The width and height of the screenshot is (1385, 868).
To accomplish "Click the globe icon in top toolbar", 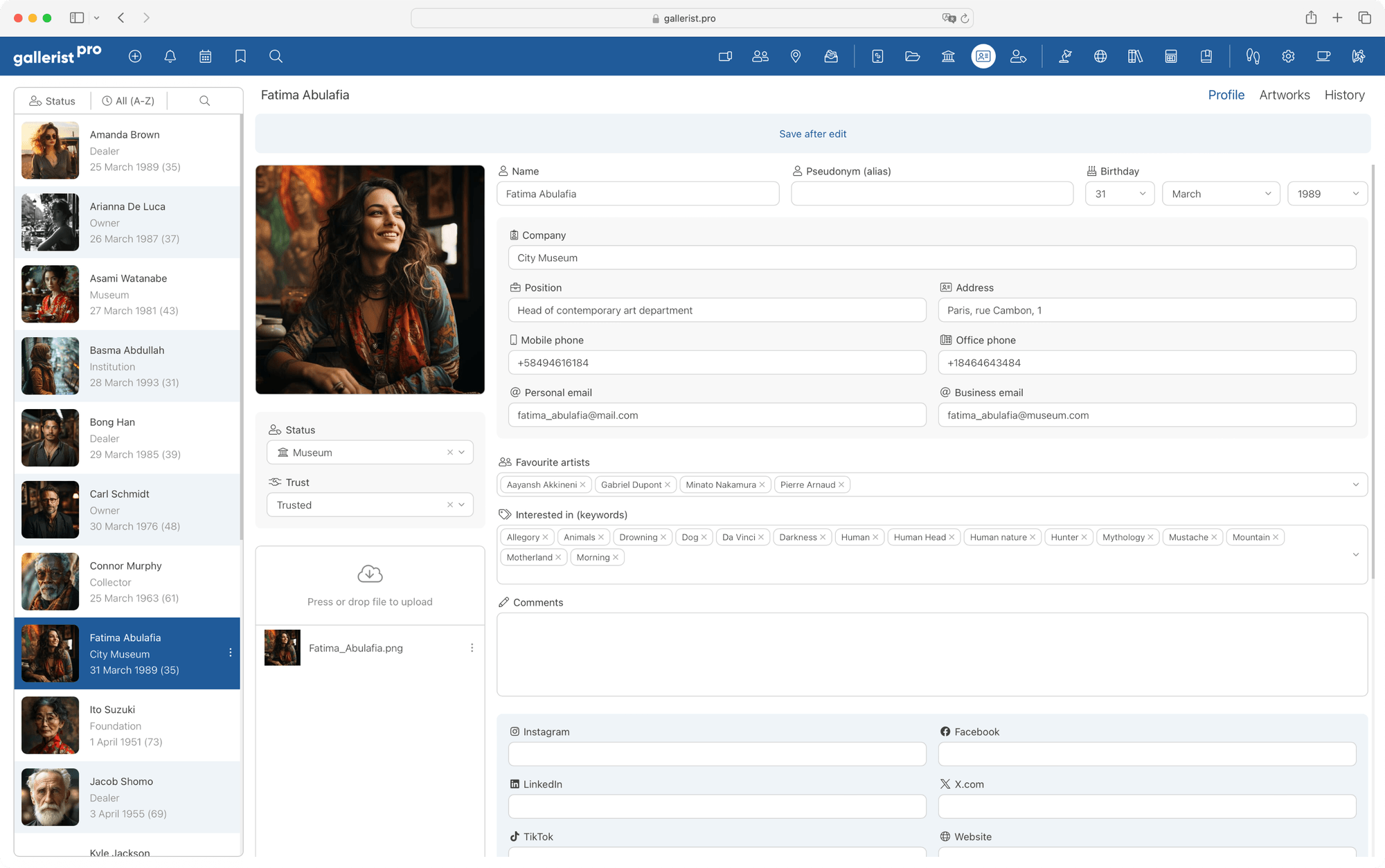I will click(x=1100, y=56).
